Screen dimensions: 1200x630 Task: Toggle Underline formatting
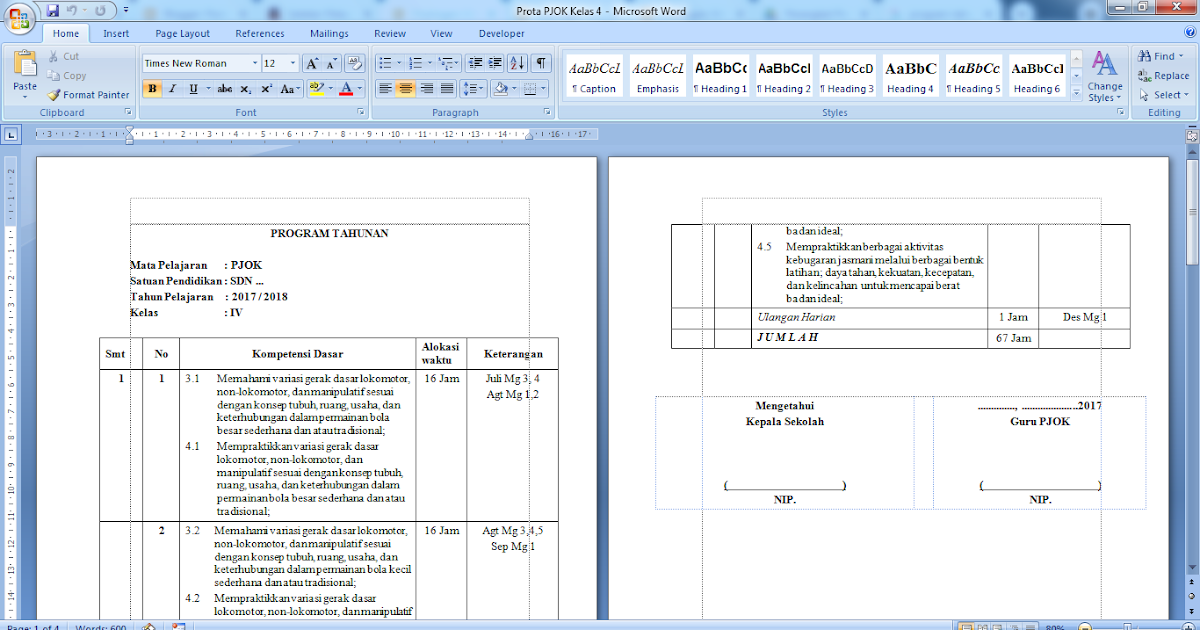(196, 89)
